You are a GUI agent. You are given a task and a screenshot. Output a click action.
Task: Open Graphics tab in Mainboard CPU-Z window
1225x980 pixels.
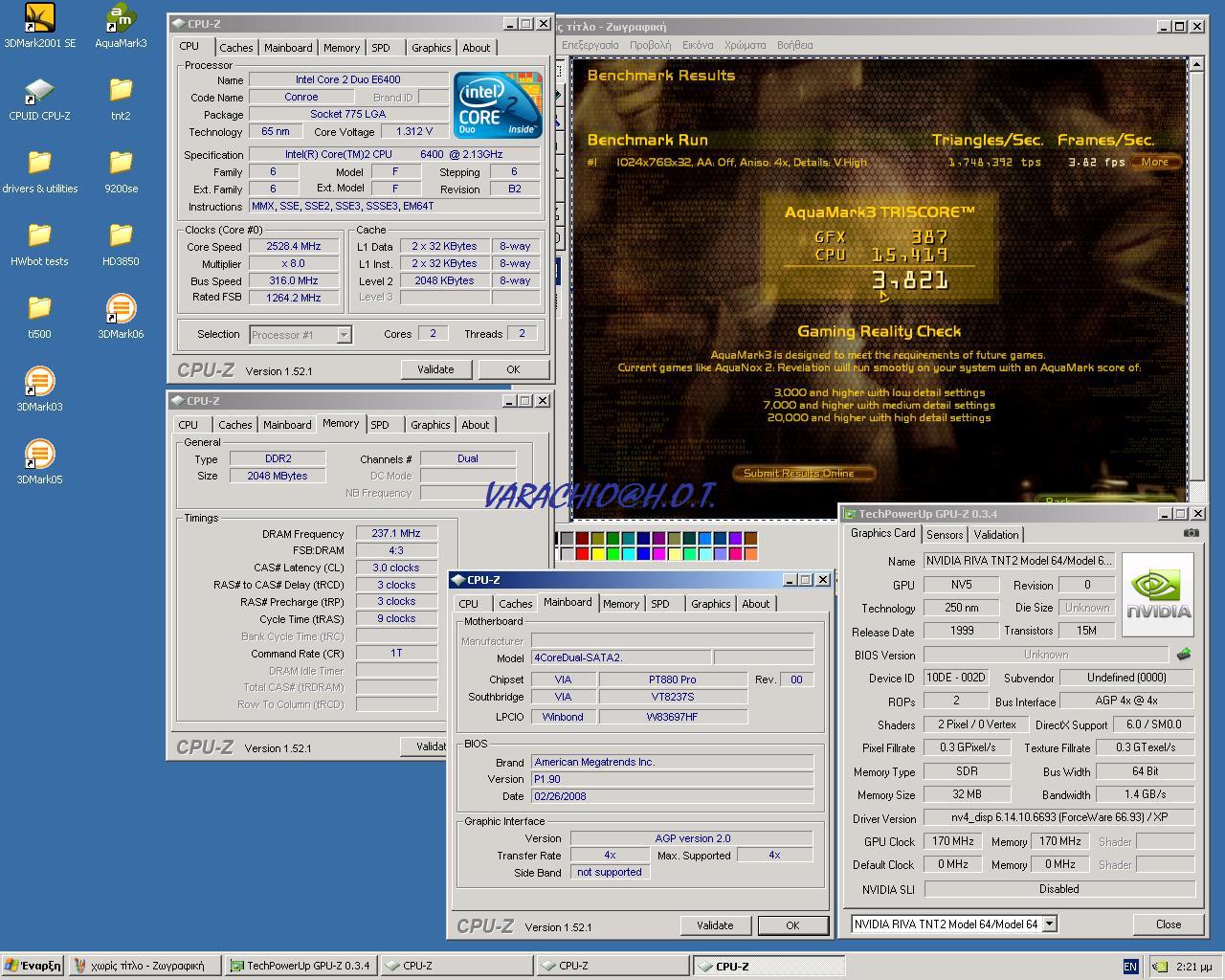710,604
